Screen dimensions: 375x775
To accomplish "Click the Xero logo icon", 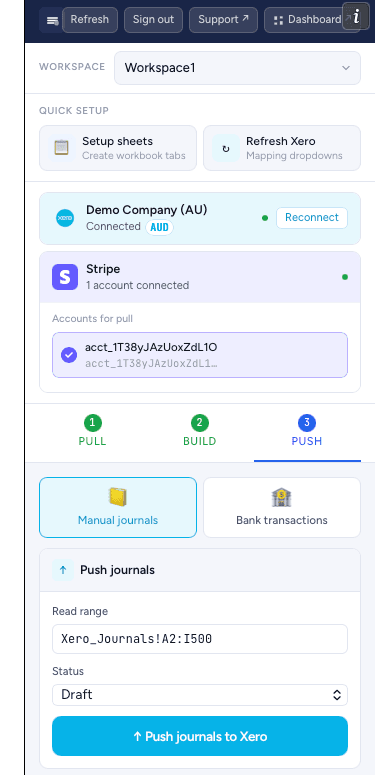I will click(65, 218).
